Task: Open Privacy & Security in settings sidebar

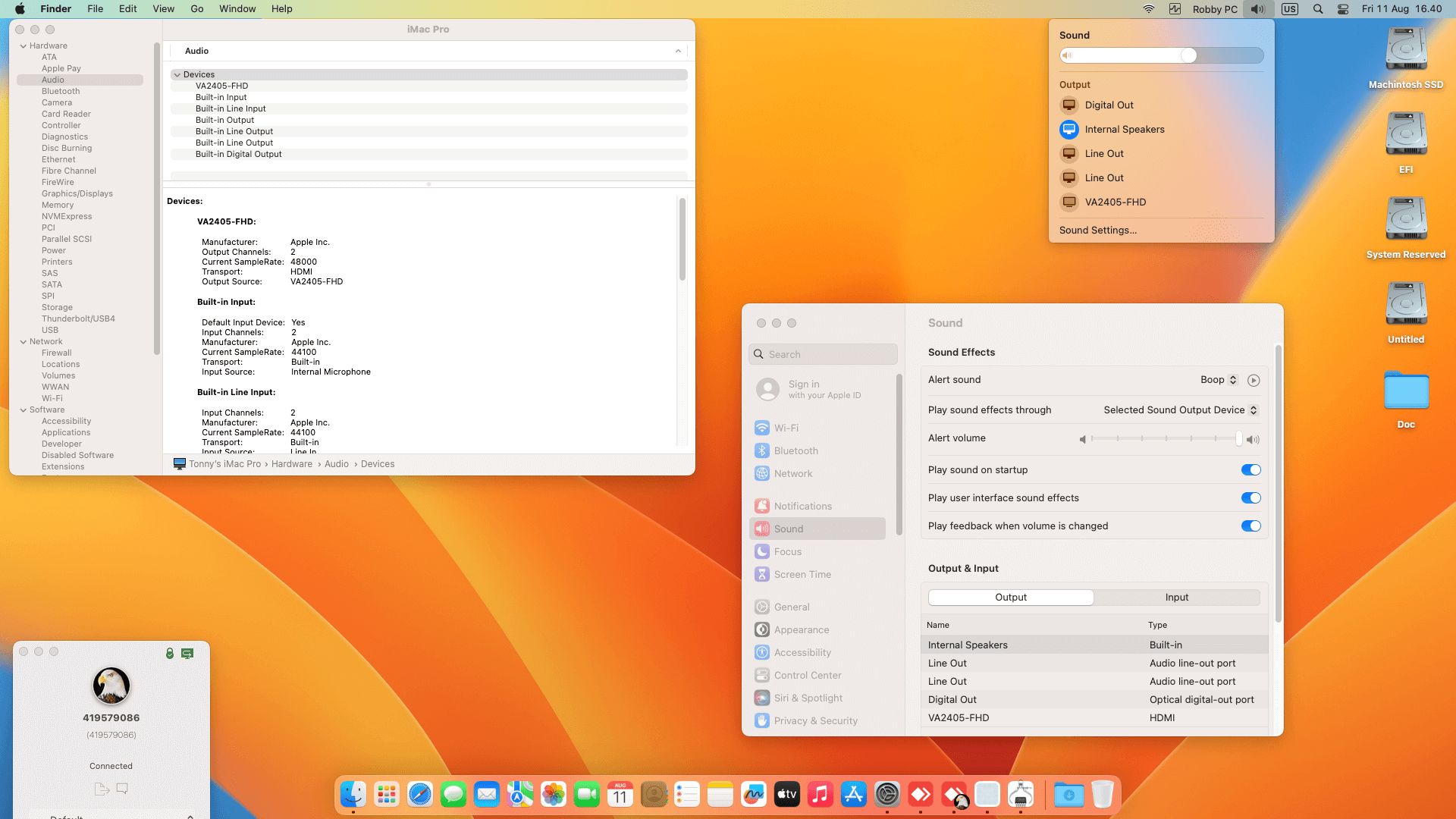Action: click(x=817, y=721)
